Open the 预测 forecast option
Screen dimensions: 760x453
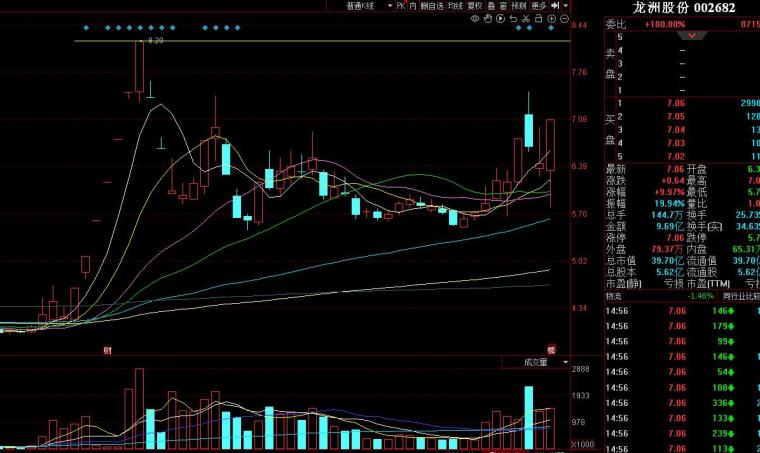[519, 6]
